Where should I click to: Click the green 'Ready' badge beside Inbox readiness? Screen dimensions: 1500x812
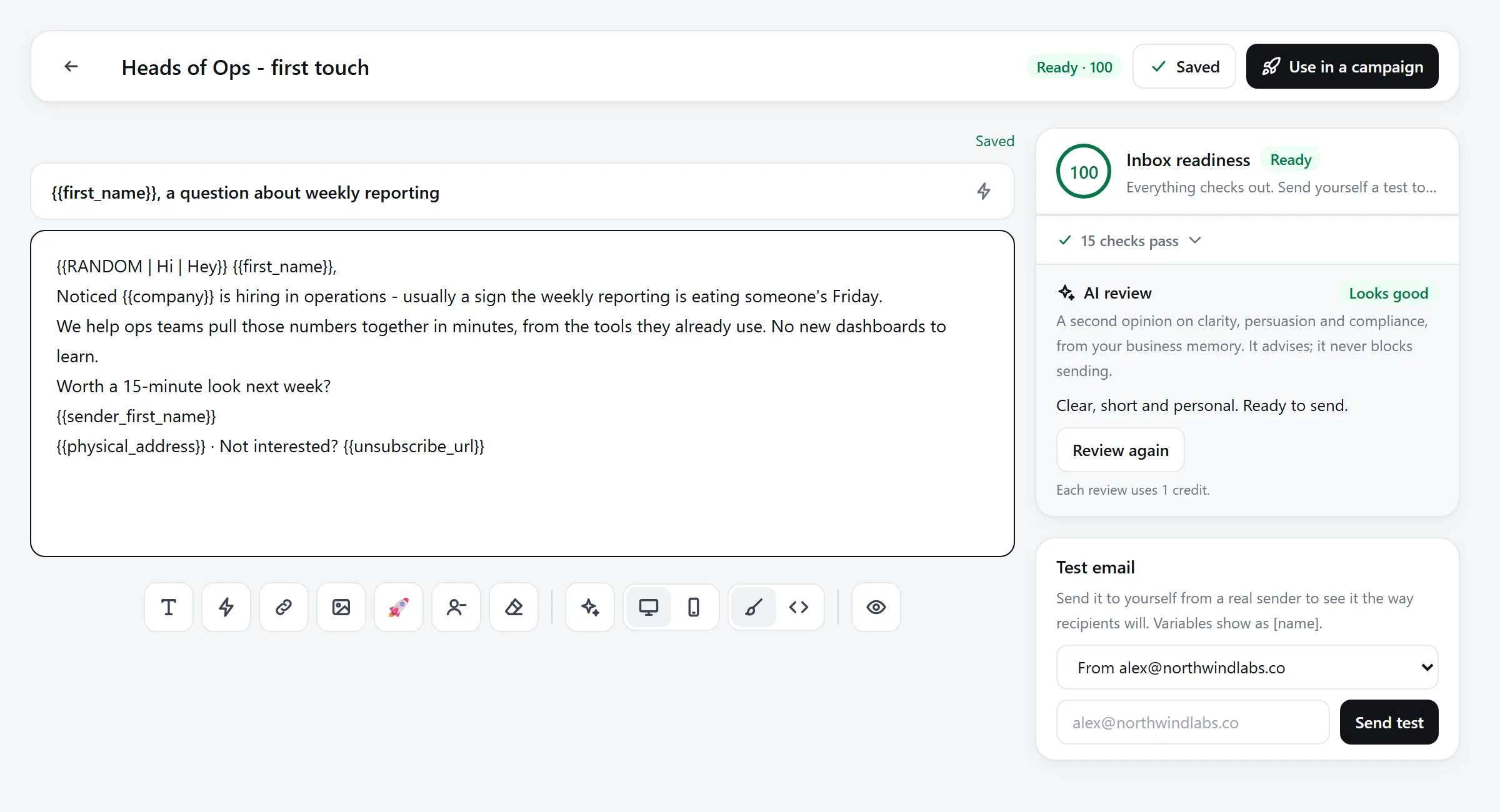tap(1291, 160)
